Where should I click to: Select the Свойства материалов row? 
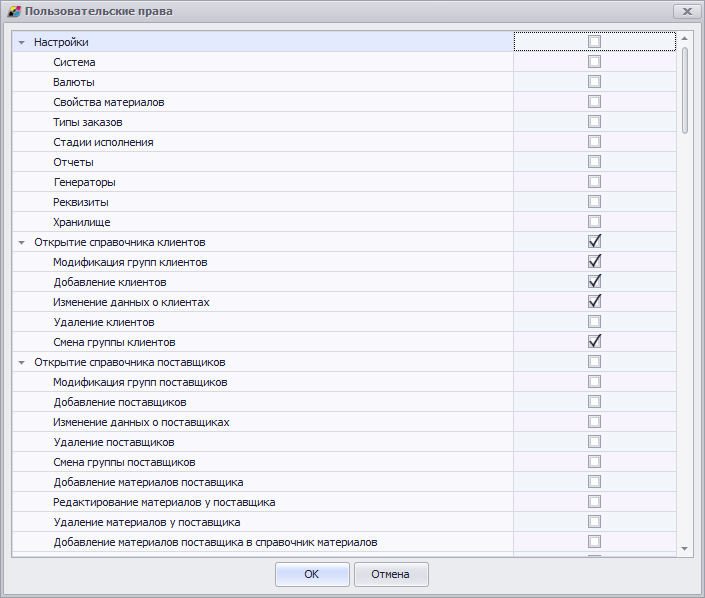tap(109, 102)
